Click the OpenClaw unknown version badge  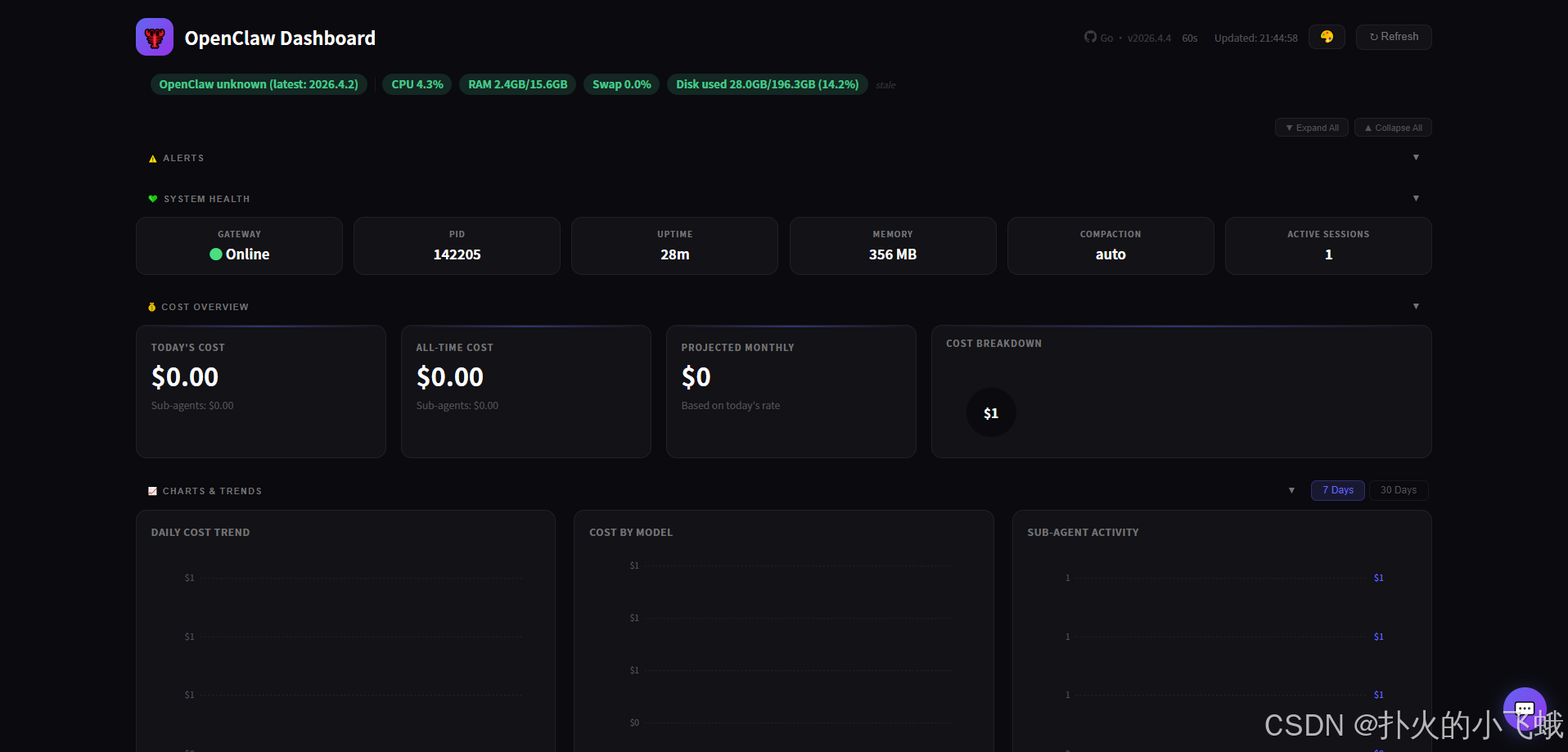point(259,84)
